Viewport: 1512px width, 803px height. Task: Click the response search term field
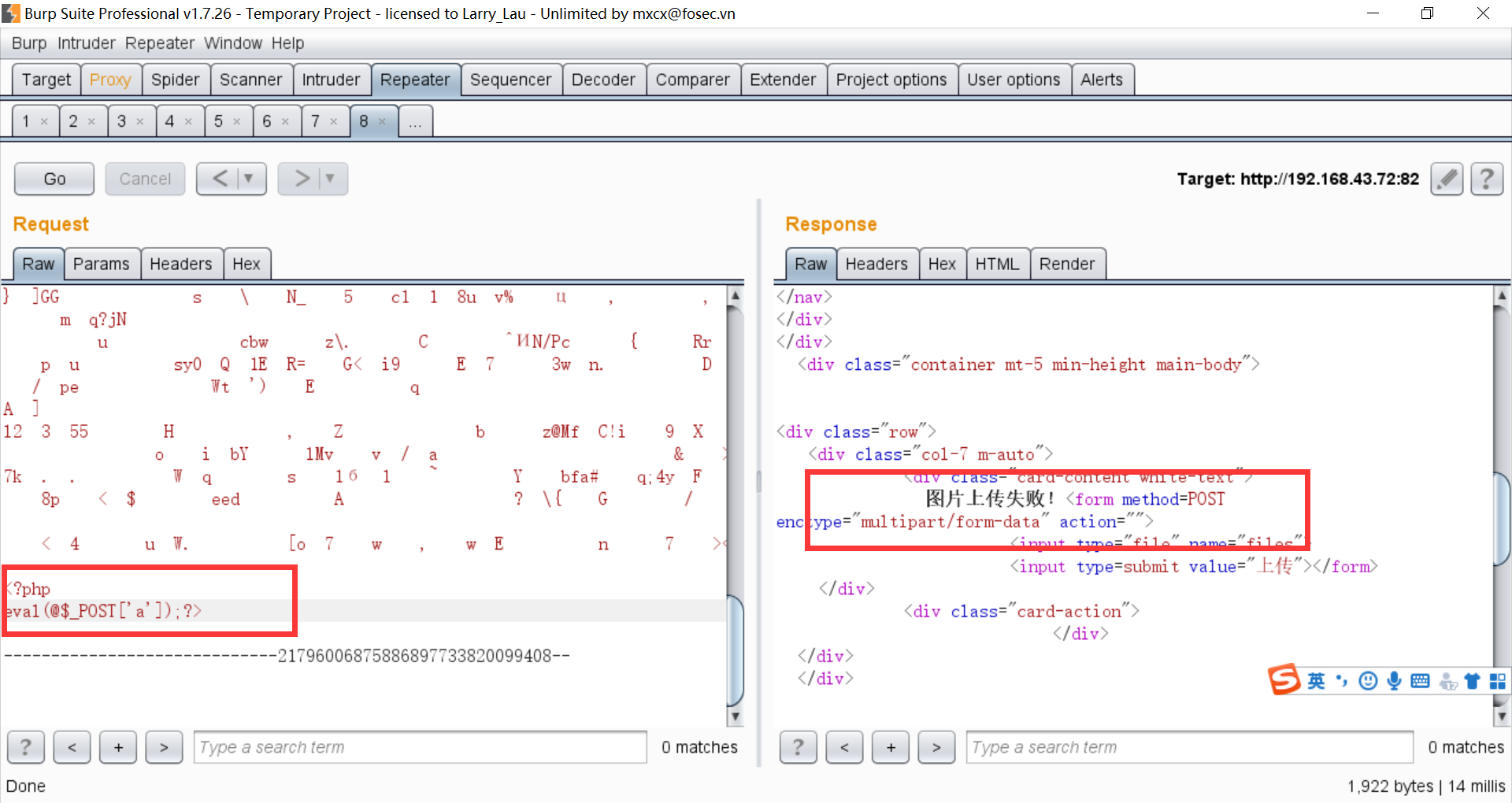click(1190, 747)
